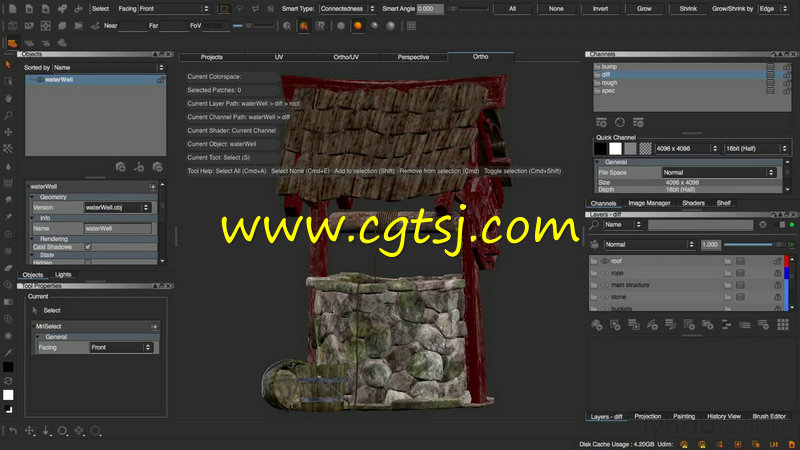Toggle visibility eye of waterWell object

39,80
